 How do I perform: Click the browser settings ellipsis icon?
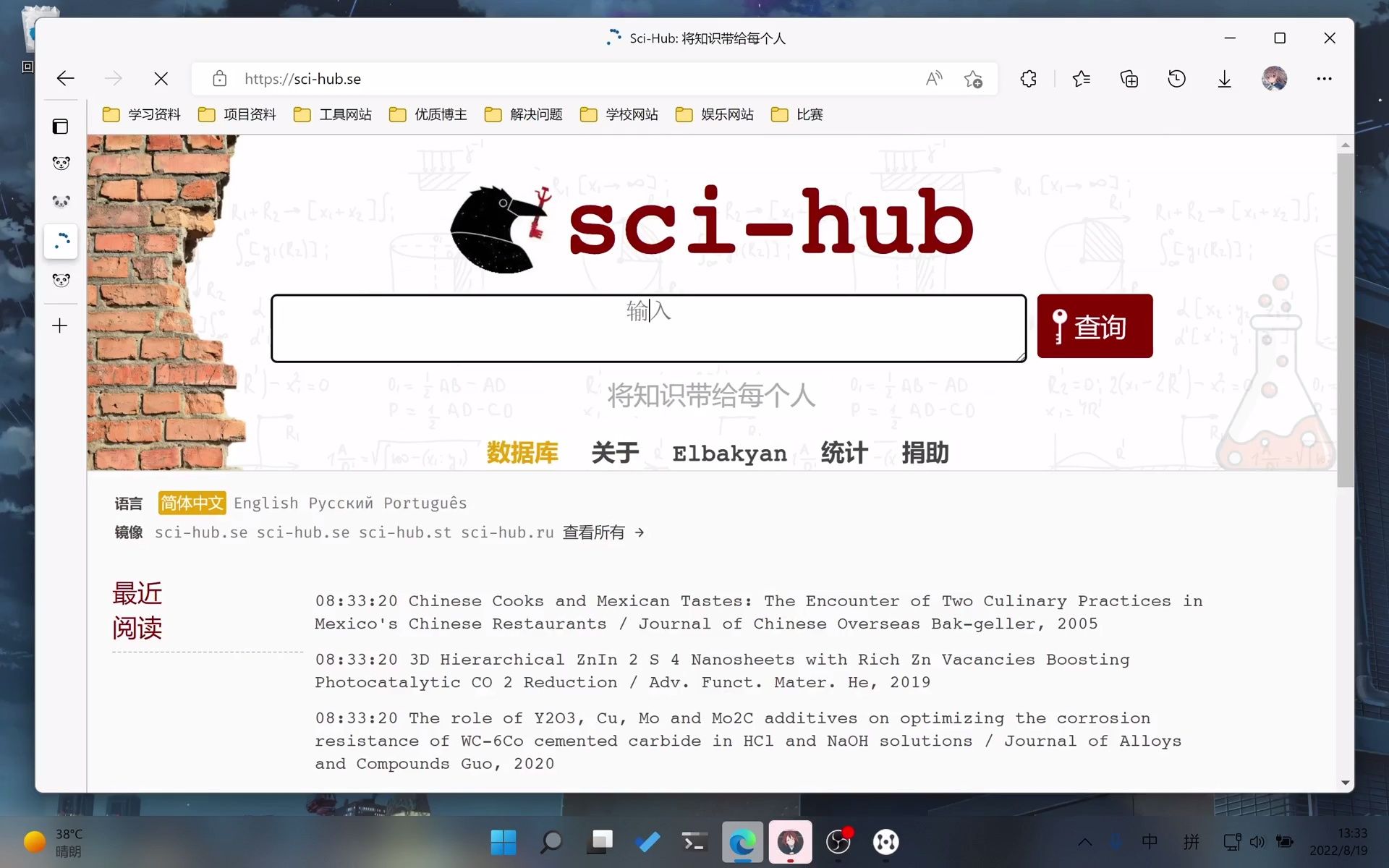point(1325,78)
